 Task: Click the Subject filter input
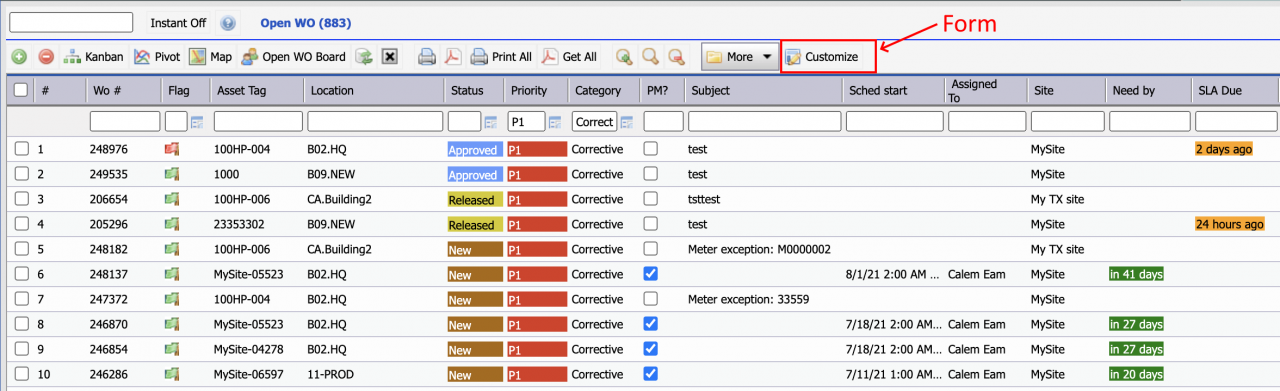coord(764,122)
